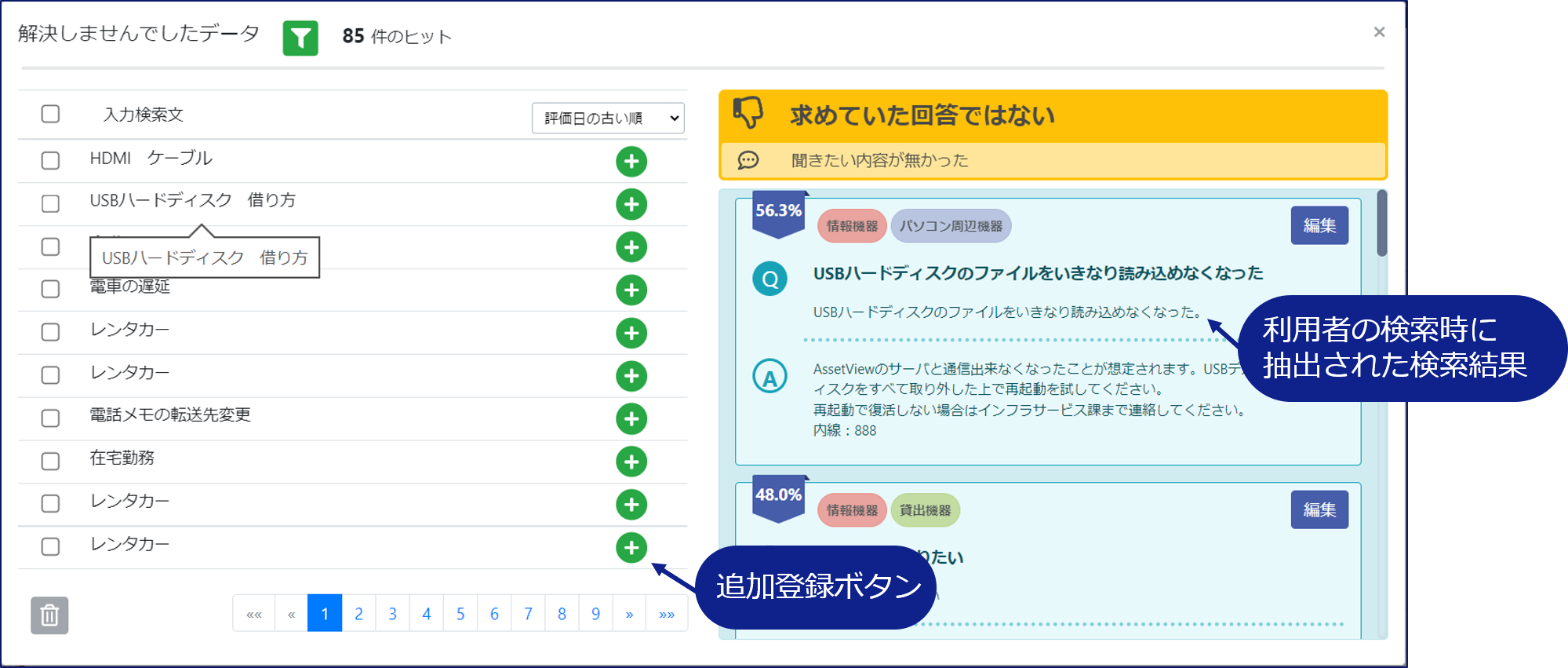Click 編集 button on the 56.3% result

tap(1319, 226)
